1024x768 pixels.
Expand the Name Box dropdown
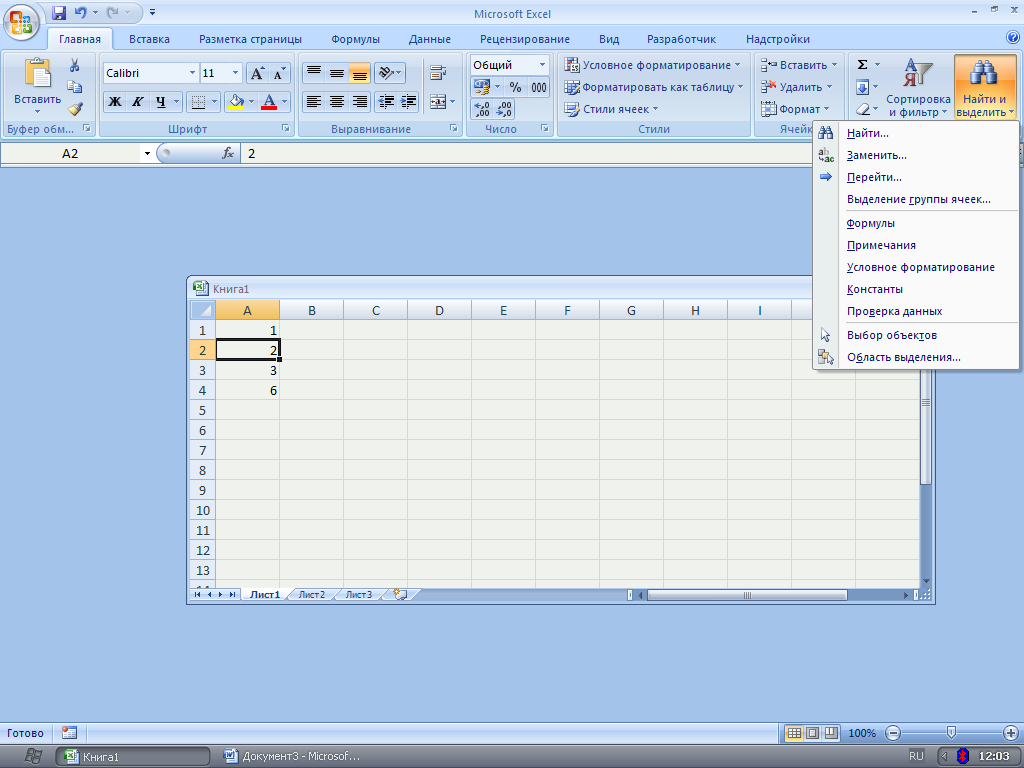pos(147,153)
